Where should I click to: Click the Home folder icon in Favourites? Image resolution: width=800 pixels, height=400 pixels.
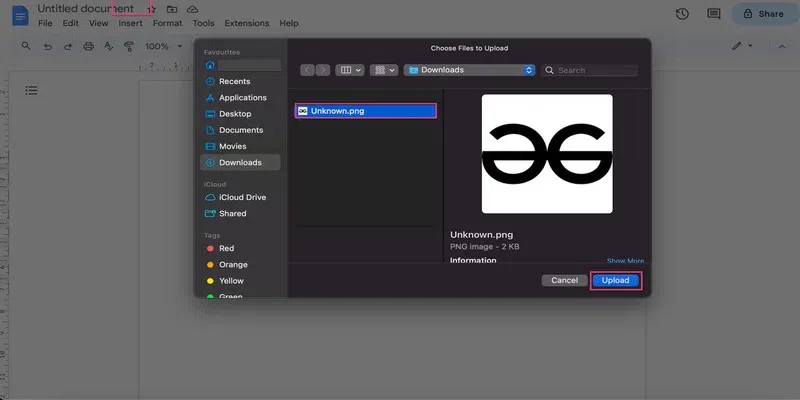tap(210, 65)
